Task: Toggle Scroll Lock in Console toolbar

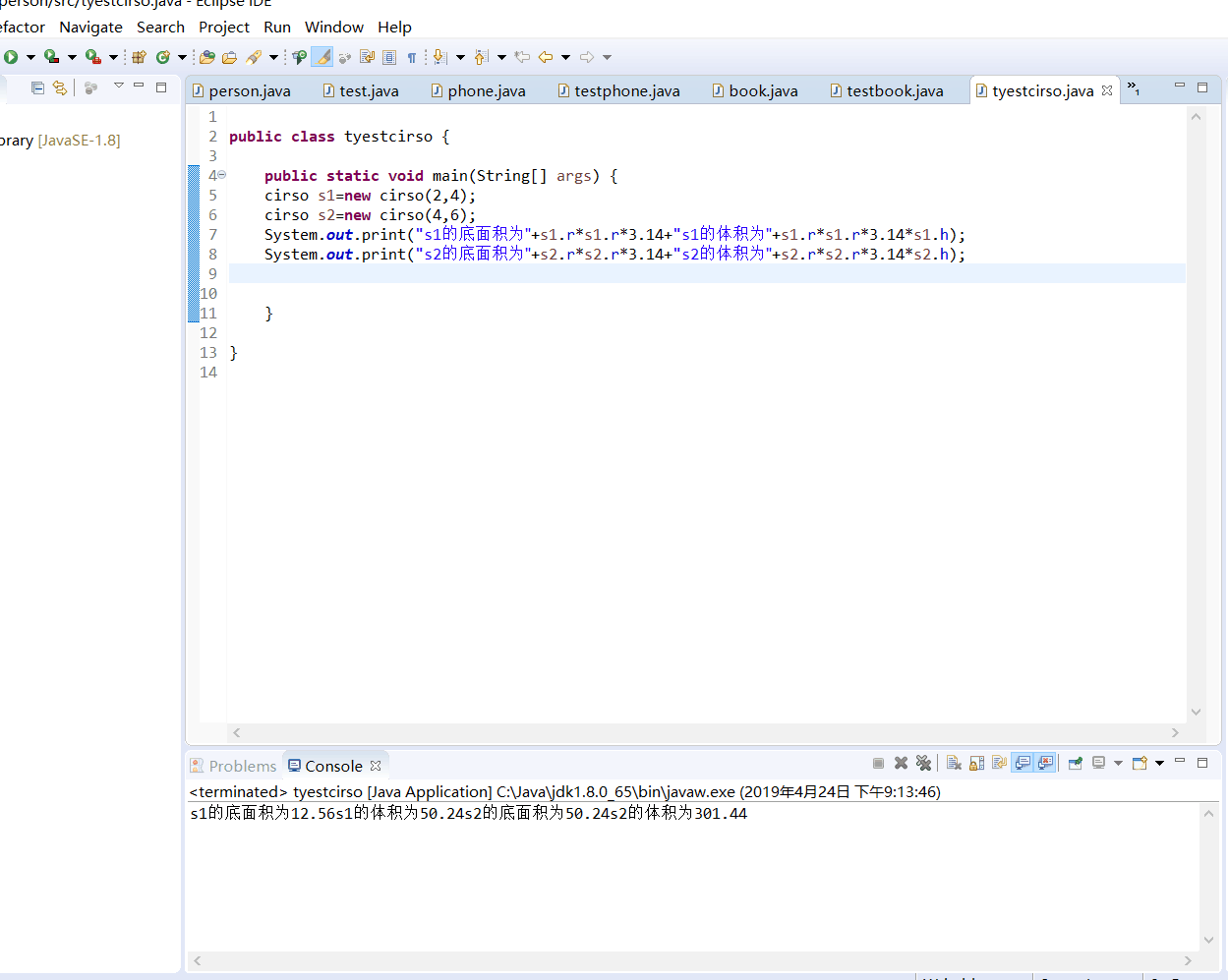Action: tap(976, 763)
